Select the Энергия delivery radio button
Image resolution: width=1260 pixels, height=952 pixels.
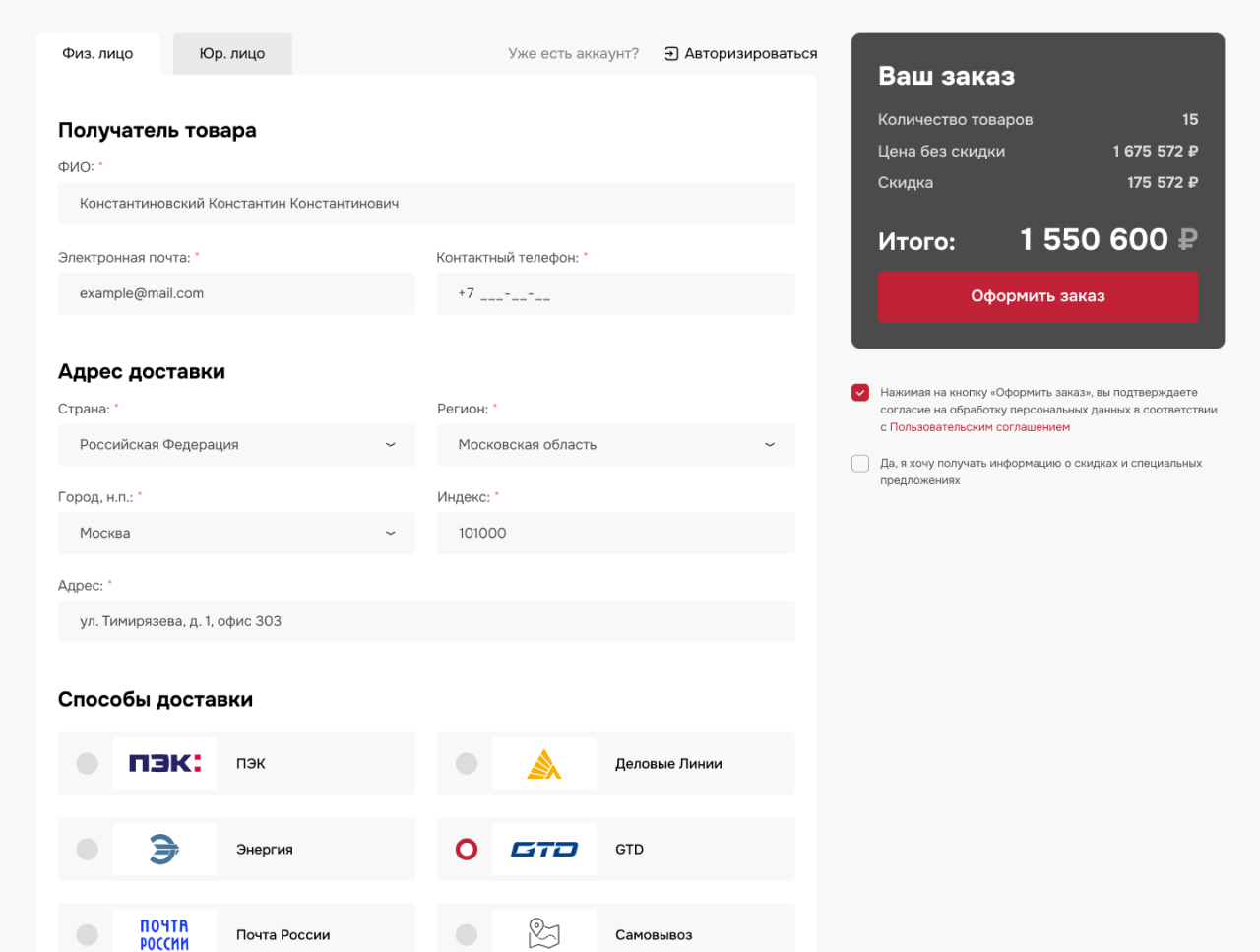[x=88, y=849]
